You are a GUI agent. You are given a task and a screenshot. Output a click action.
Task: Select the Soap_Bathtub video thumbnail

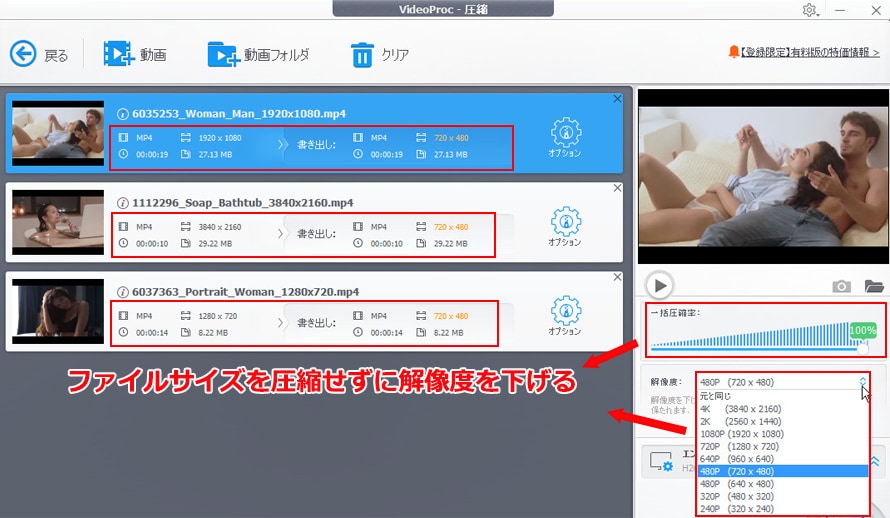pyautogui.click(x=58, y=222)
